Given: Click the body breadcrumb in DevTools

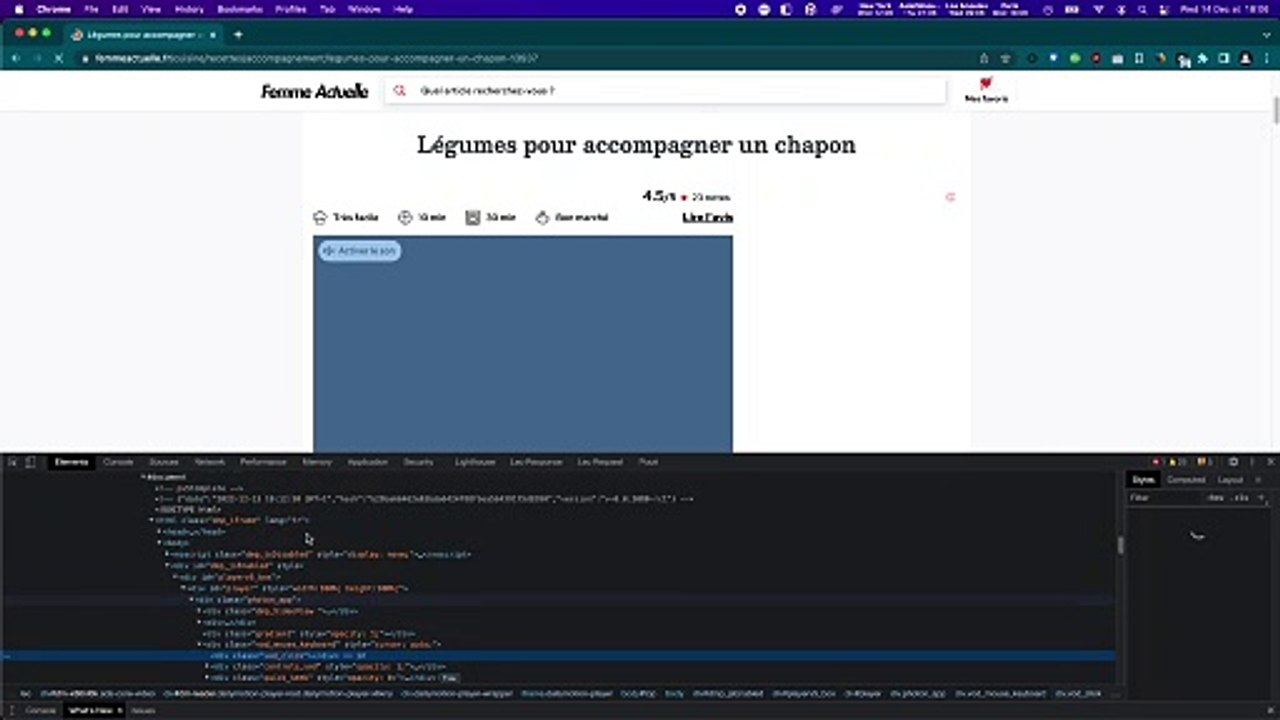Looking at the screenshot, I should coord(674,693).
